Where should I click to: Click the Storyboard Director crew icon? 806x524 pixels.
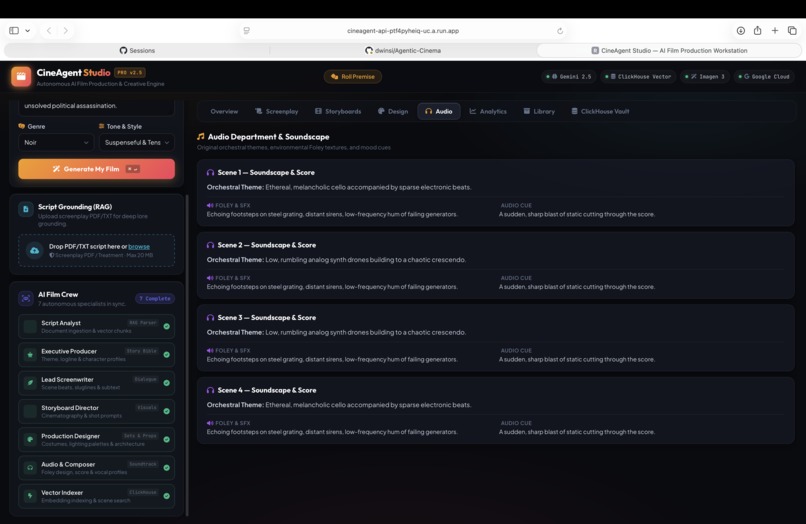pos(30,411)
